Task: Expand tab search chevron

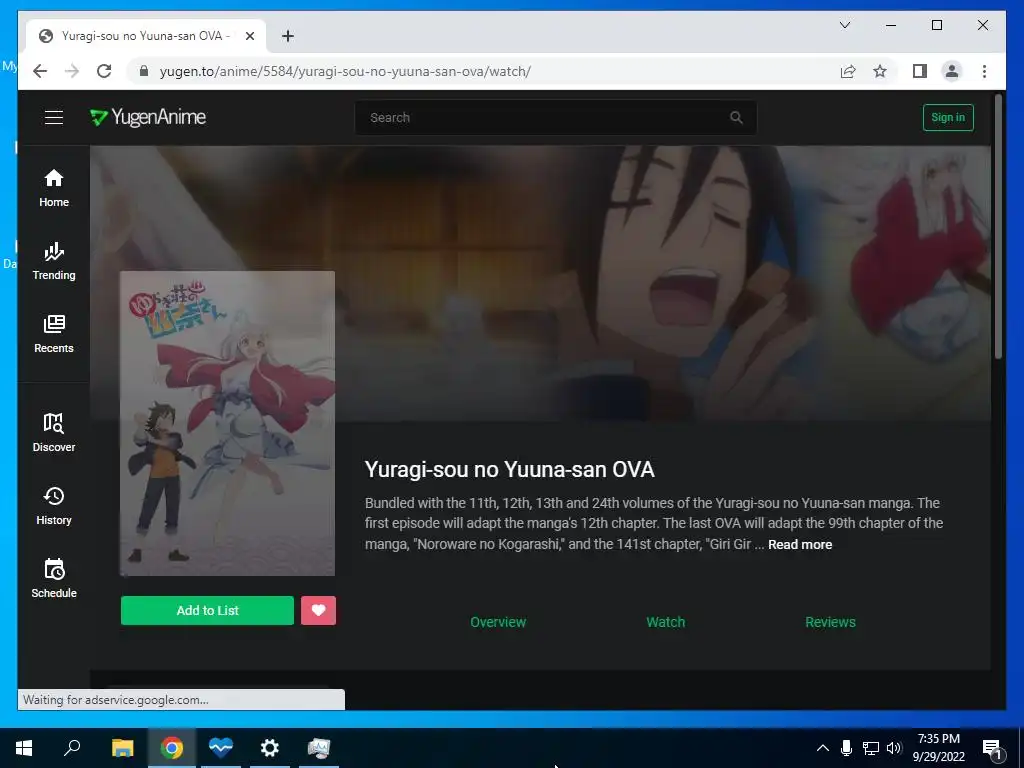Action: click(844, 25)
